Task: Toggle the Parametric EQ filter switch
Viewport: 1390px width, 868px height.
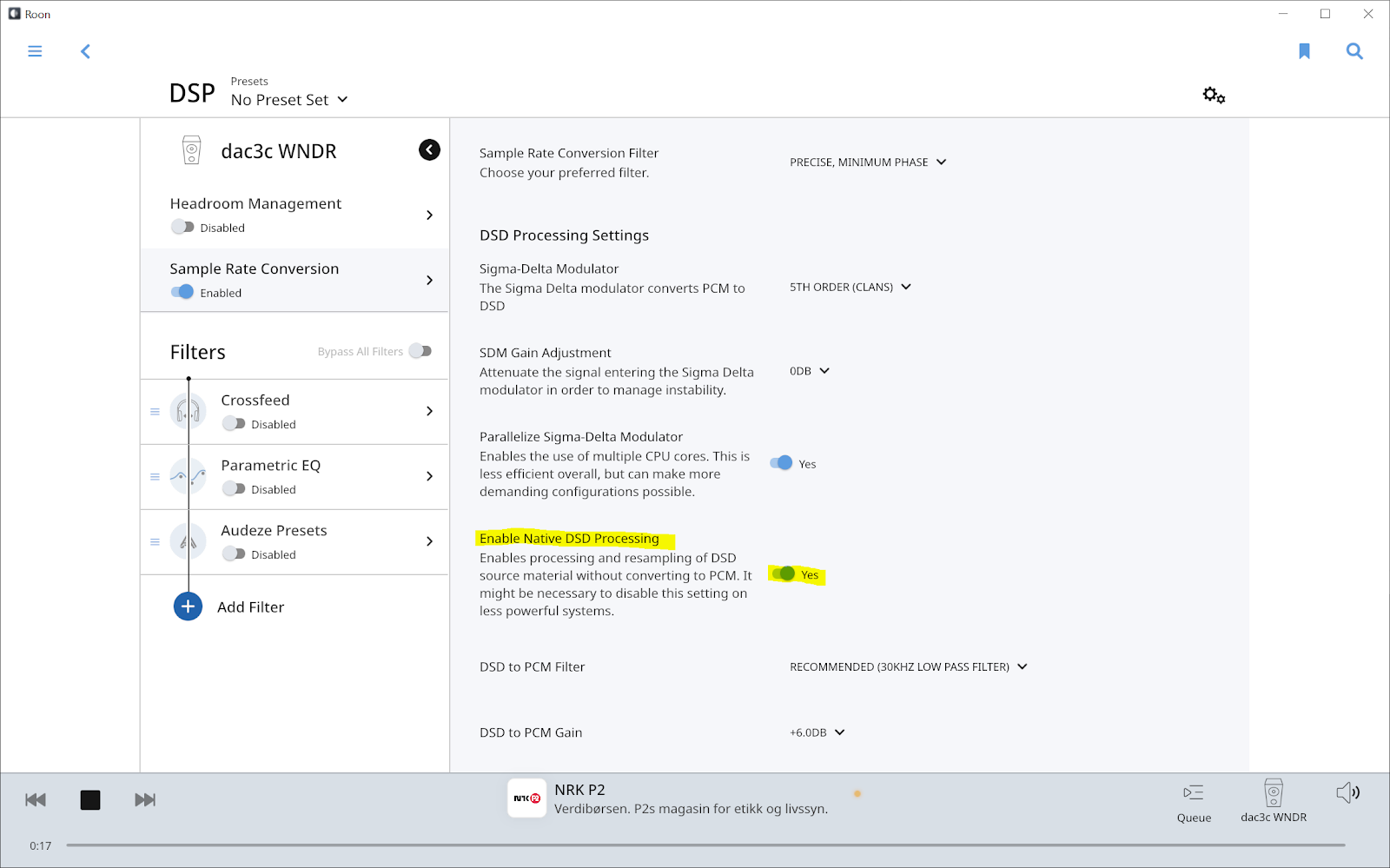Action: click(x=234, y=488)
